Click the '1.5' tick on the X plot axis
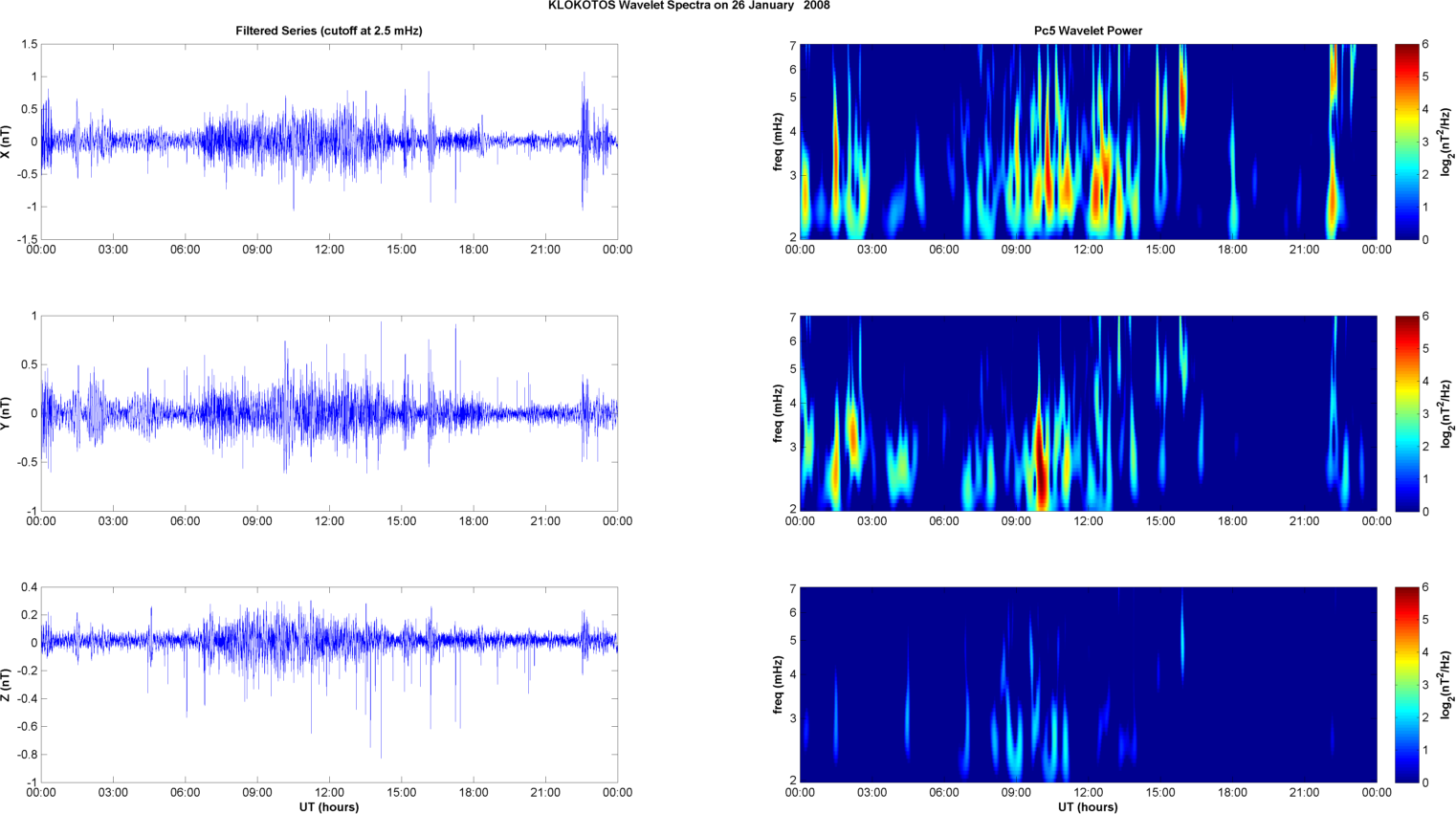Image resolution: width=1456 pixels, height=814 pixels. (x=29, y=44)
